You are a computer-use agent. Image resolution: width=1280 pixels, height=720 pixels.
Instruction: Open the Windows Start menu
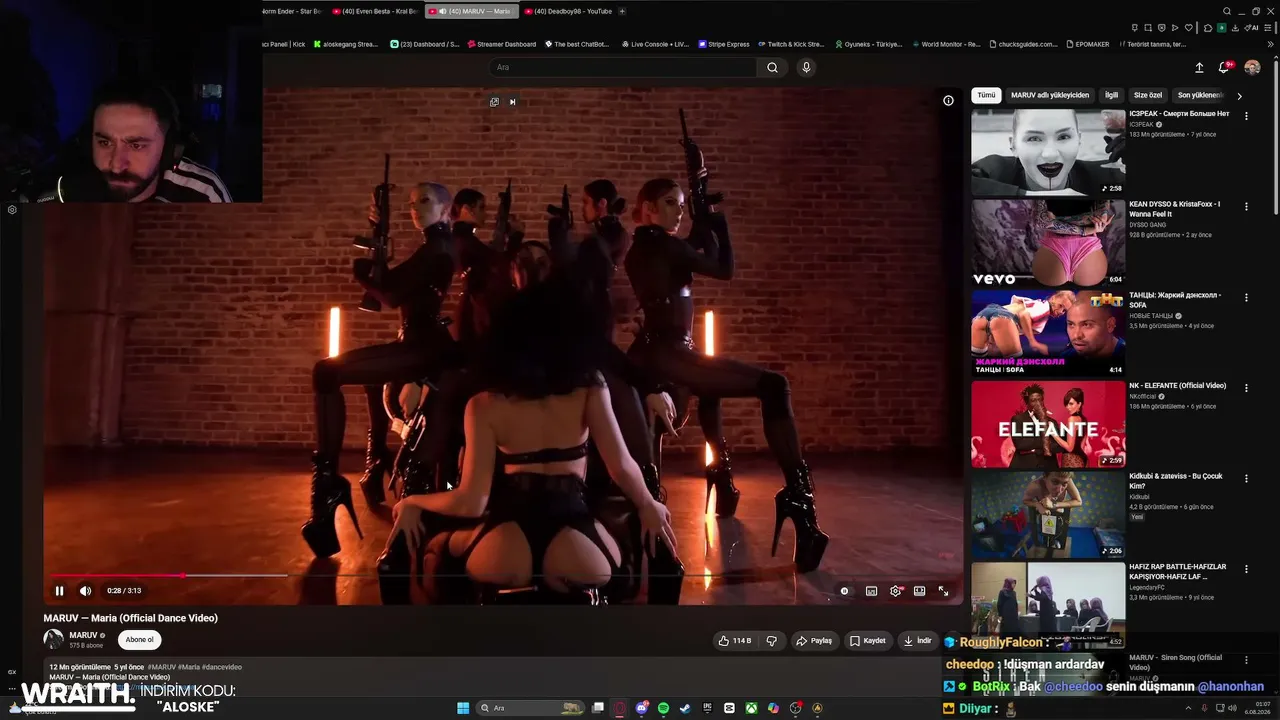point(463,708)
